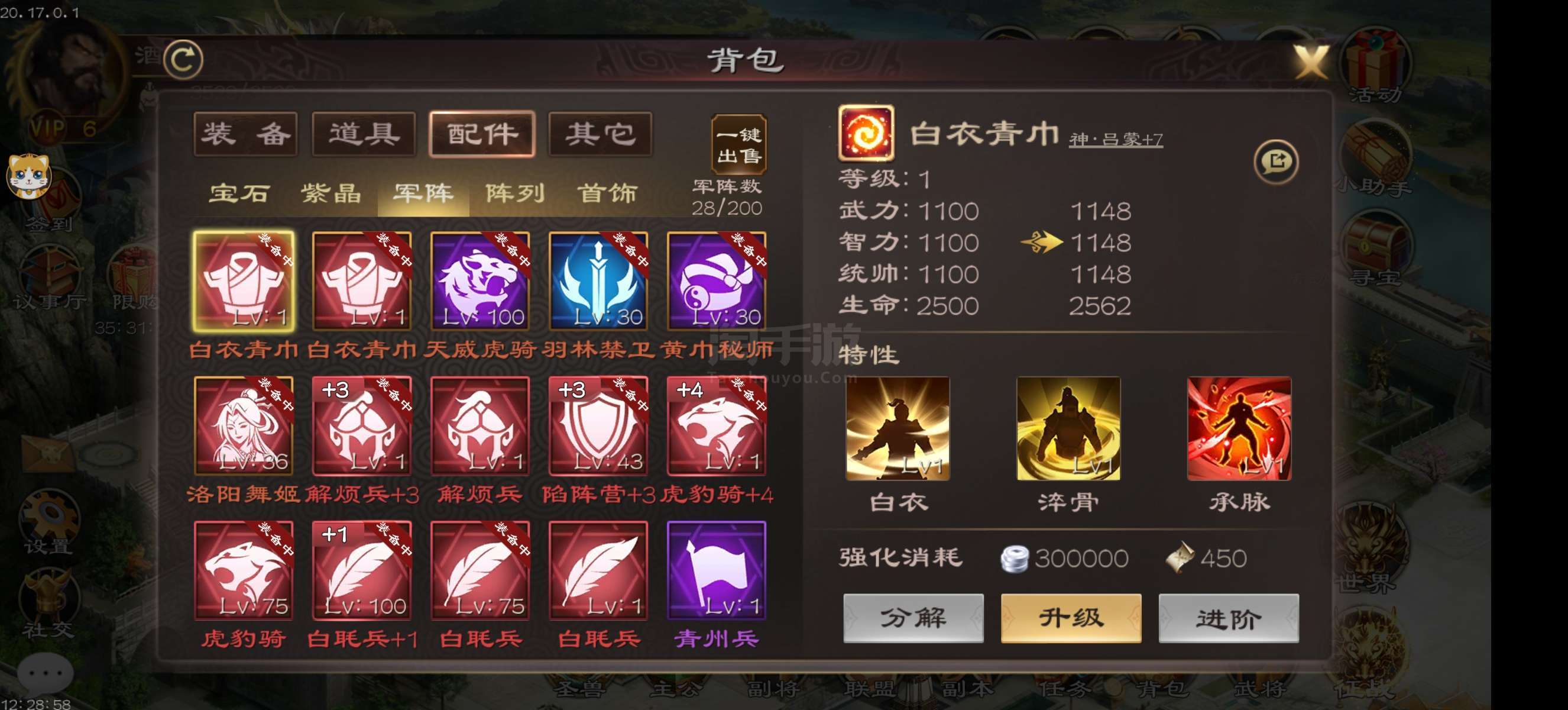Image resolution: width=1568 pixels, height=710 pixels.
Task: Select the 羽林禁卫 sword formation icon
Action: [x=598, y=280]
